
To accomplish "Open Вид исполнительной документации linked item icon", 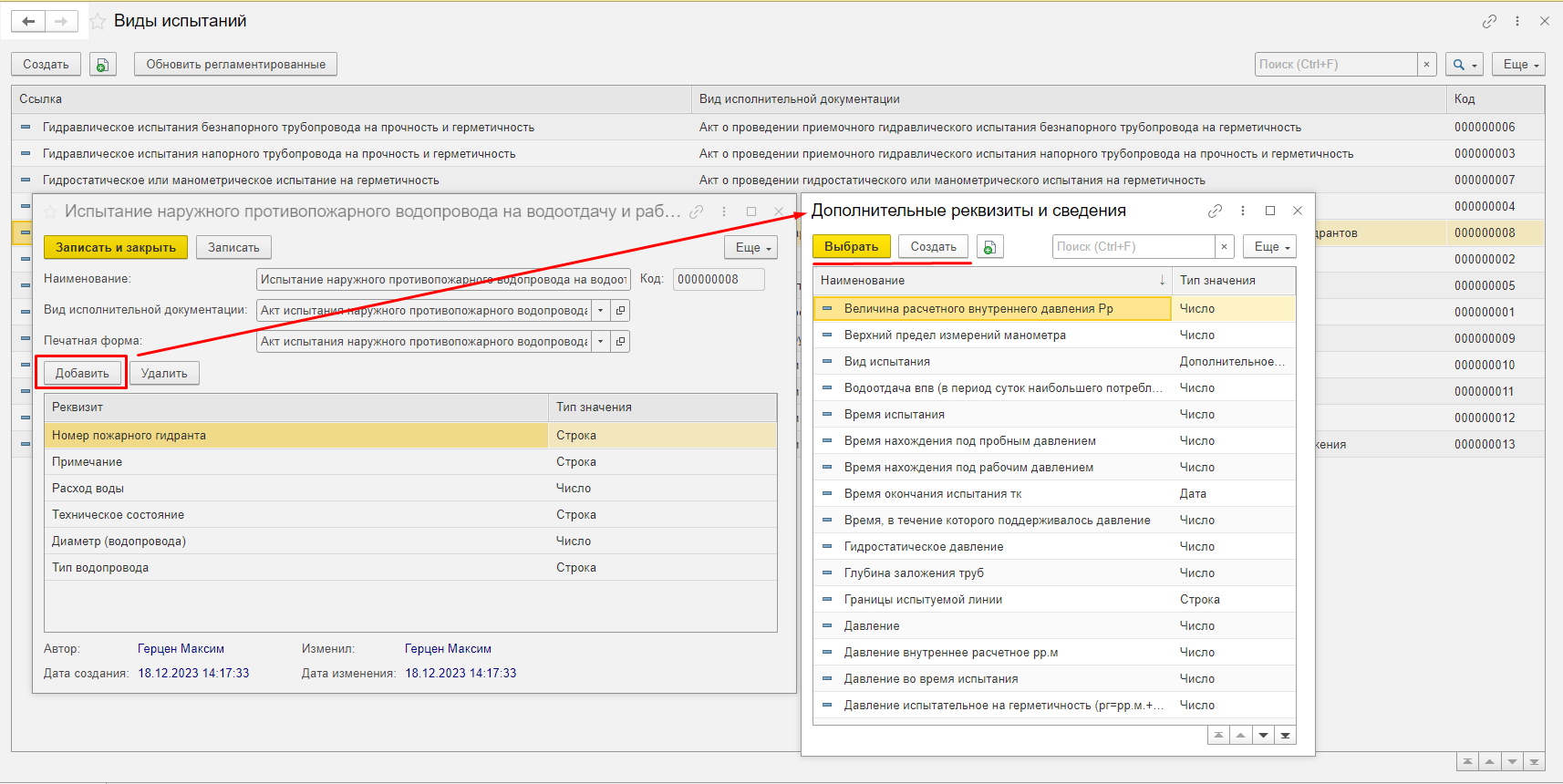I will [620, 311].
